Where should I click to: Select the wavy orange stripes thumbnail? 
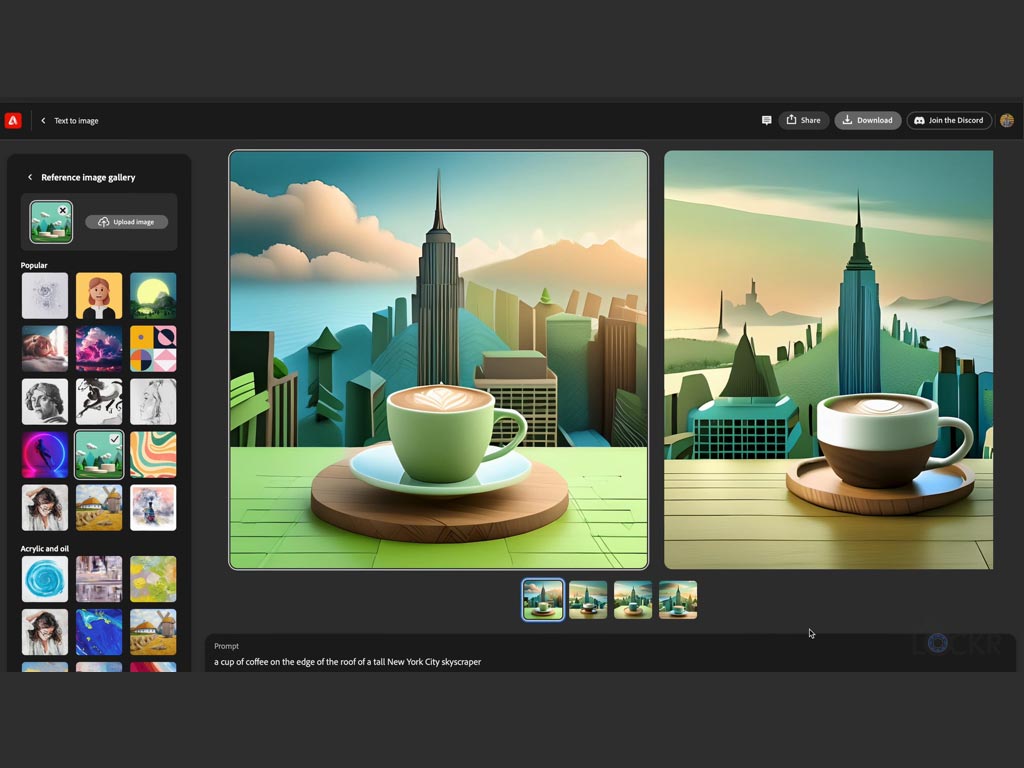153,455
